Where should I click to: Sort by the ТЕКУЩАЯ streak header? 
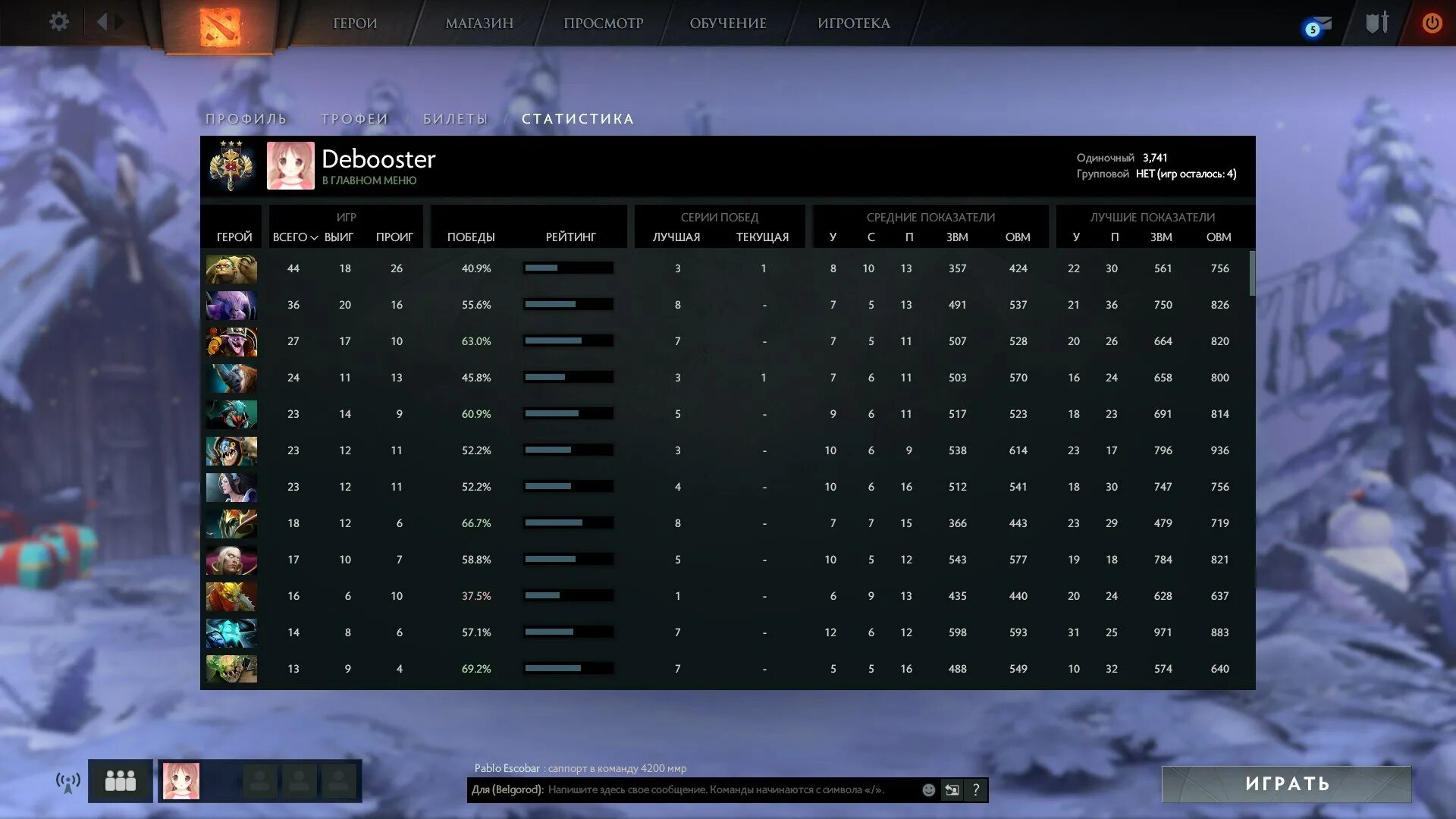point(763,237)
